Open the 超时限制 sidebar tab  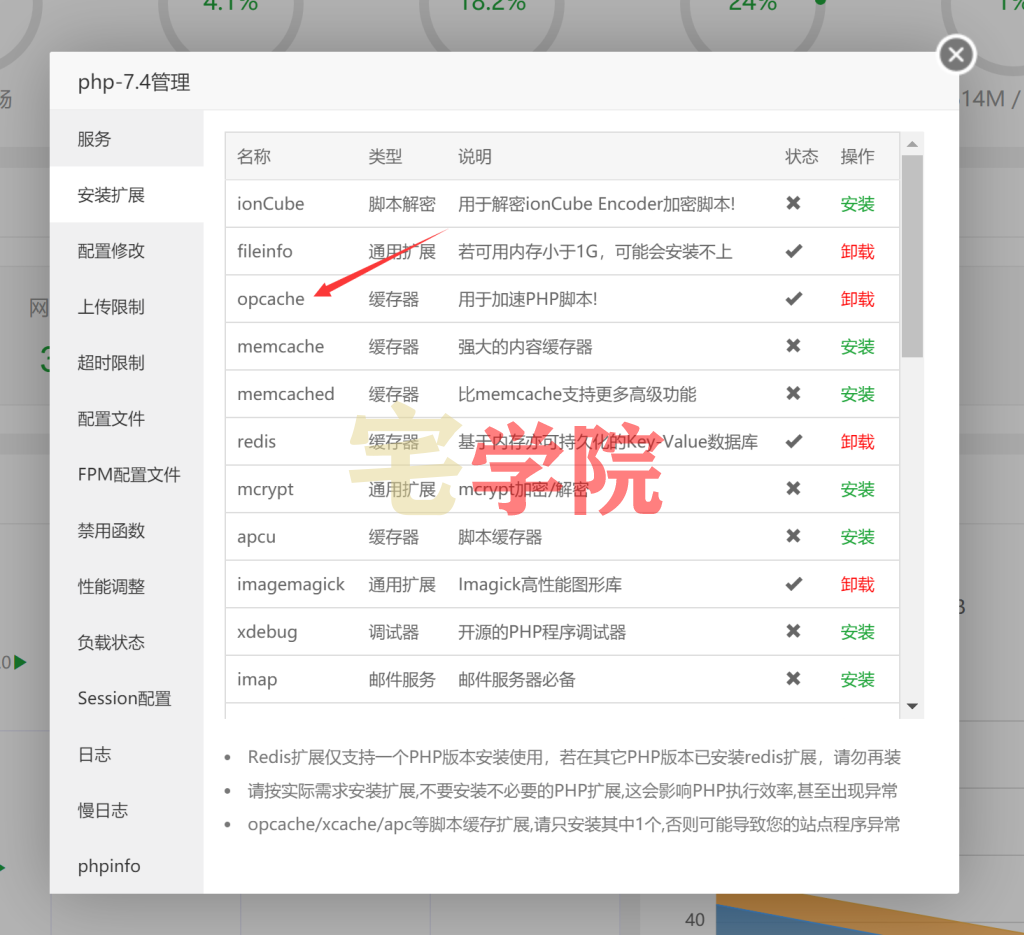127,362
